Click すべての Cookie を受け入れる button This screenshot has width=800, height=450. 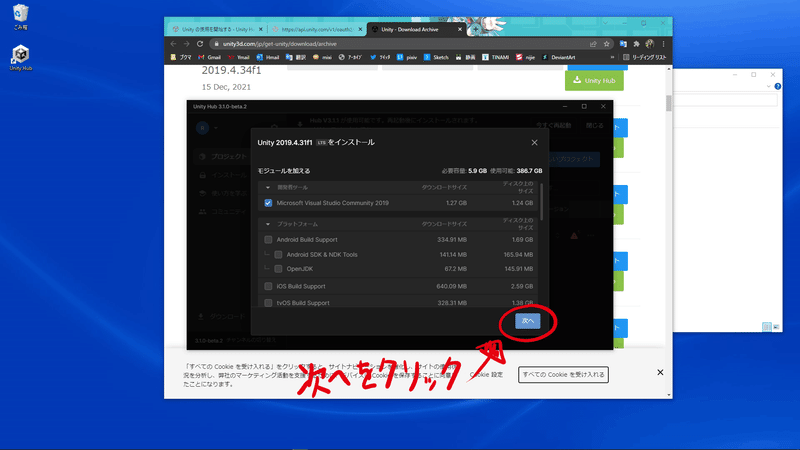[563, 374]
